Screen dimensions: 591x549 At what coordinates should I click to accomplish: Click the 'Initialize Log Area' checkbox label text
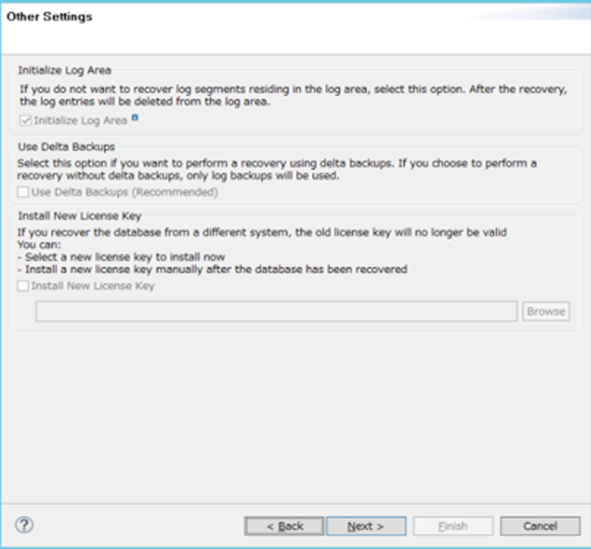(81, 121)
